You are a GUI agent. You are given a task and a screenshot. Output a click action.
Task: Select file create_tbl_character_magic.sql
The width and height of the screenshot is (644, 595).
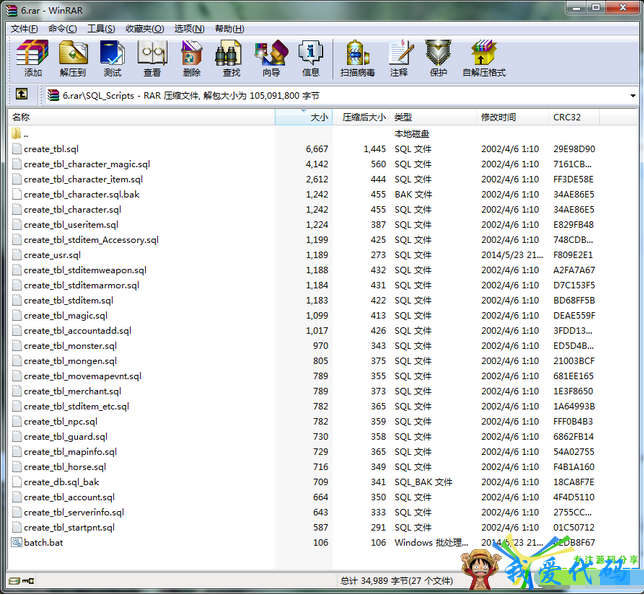(87, 164)
